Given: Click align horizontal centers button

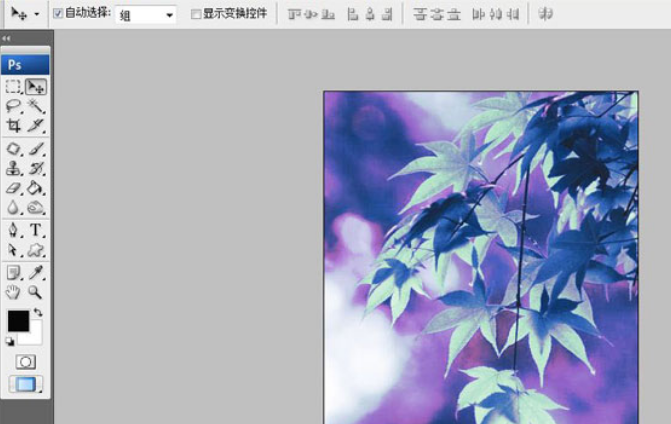Looking at the screenshot, I should pyautogui.click(x=370, y=15).
